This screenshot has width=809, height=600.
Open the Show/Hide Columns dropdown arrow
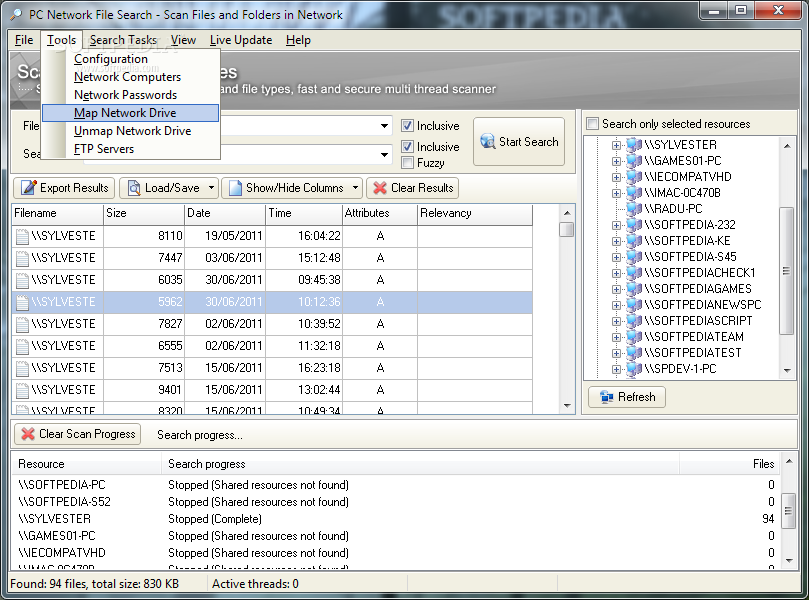click(x=355, y=188)
